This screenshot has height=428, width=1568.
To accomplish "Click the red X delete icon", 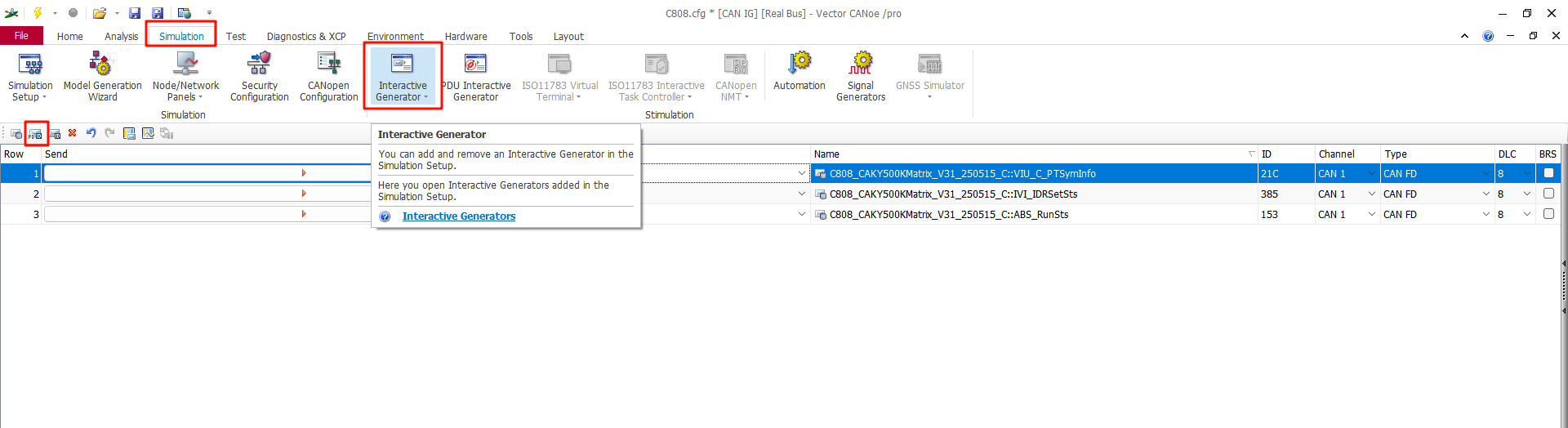I will point(73,133).
